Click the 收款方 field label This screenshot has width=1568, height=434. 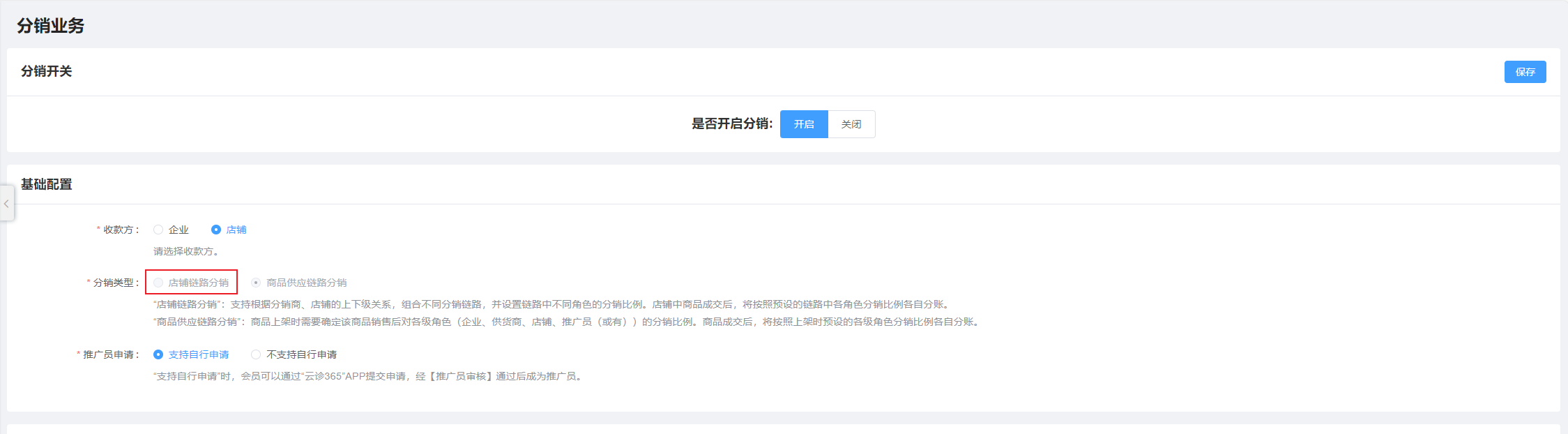coord(121,230)
